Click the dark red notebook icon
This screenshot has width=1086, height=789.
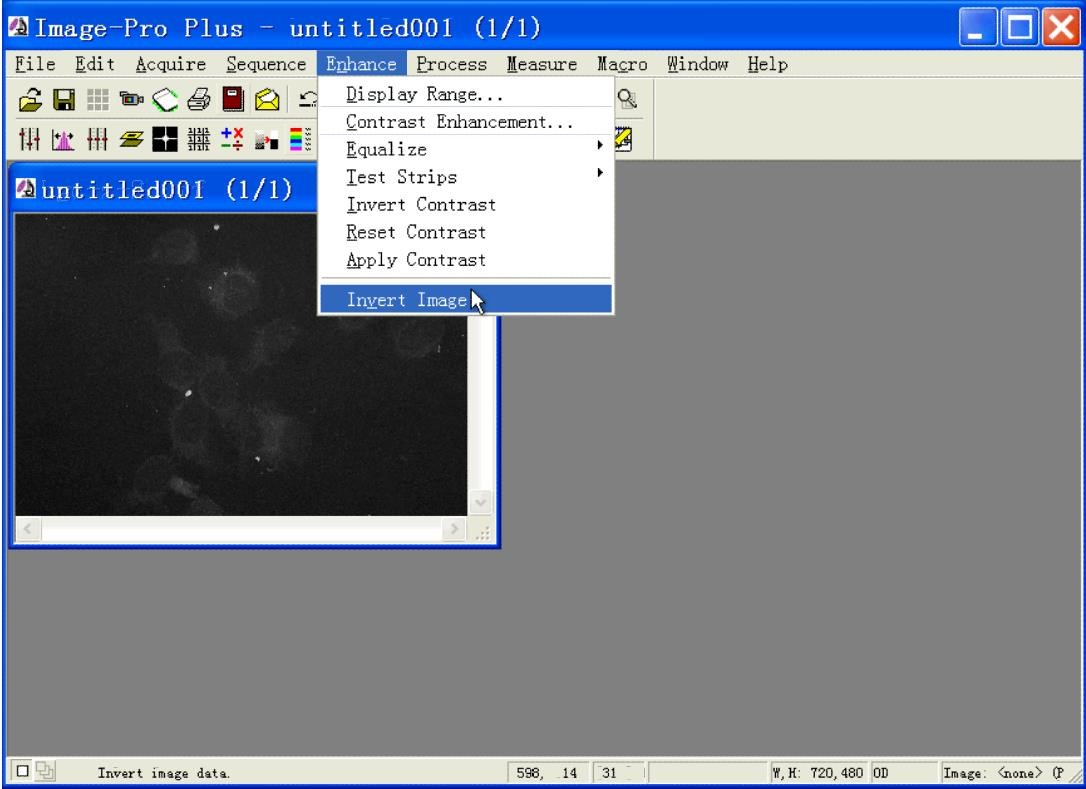[233, 99]
